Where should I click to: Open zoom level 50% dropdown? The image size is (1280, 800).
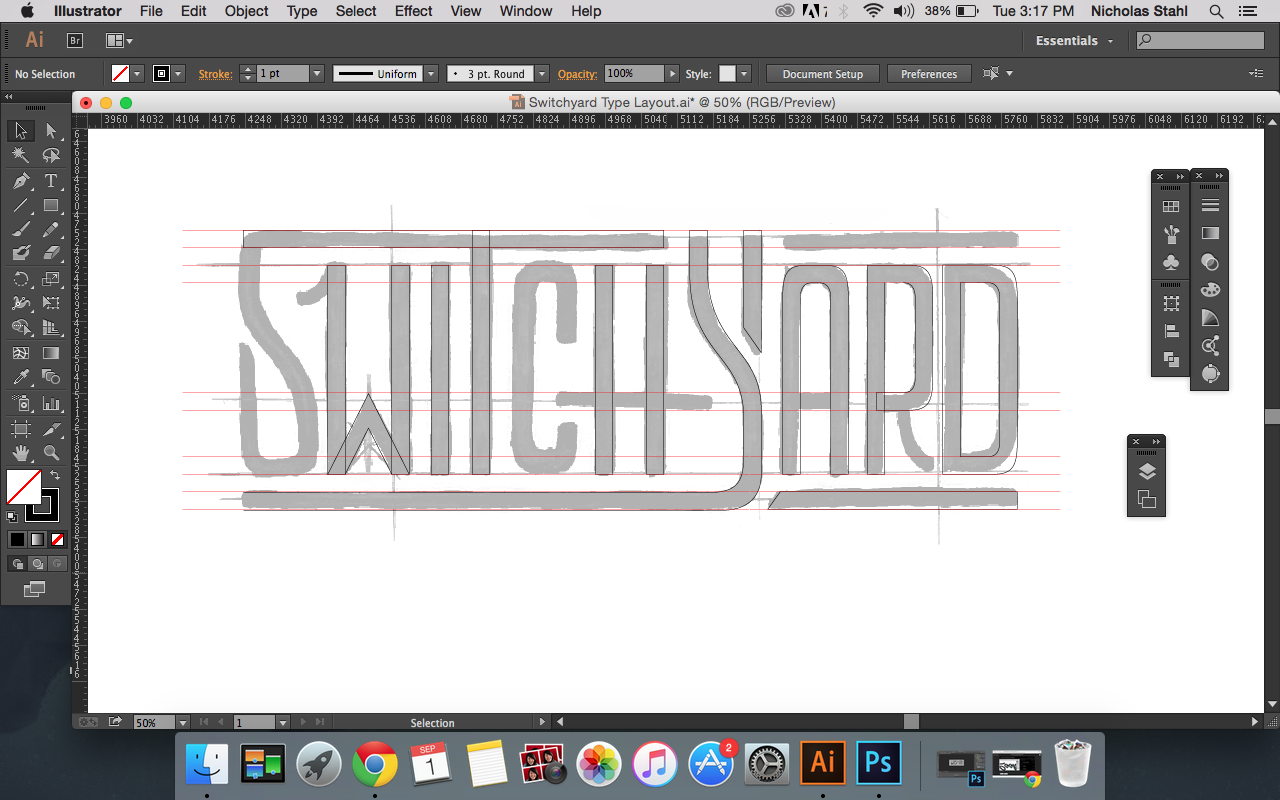point(183,722)
